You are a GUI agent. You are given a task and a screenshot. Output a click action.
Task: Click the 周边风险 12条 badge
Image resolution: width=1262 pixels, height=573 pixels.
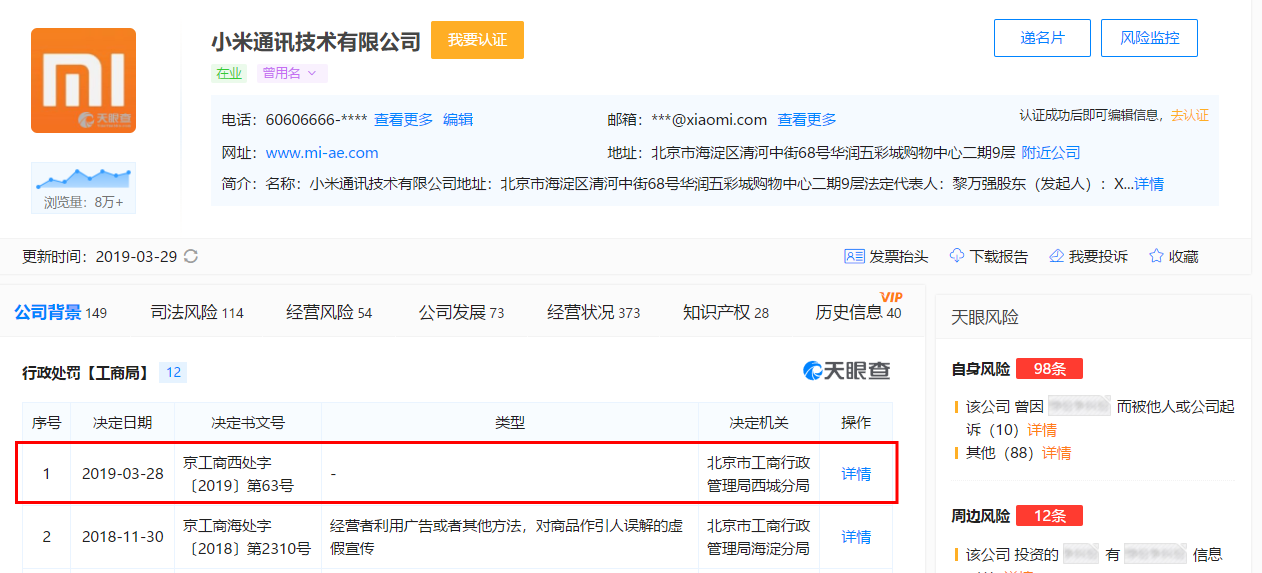click(1049, 516)
